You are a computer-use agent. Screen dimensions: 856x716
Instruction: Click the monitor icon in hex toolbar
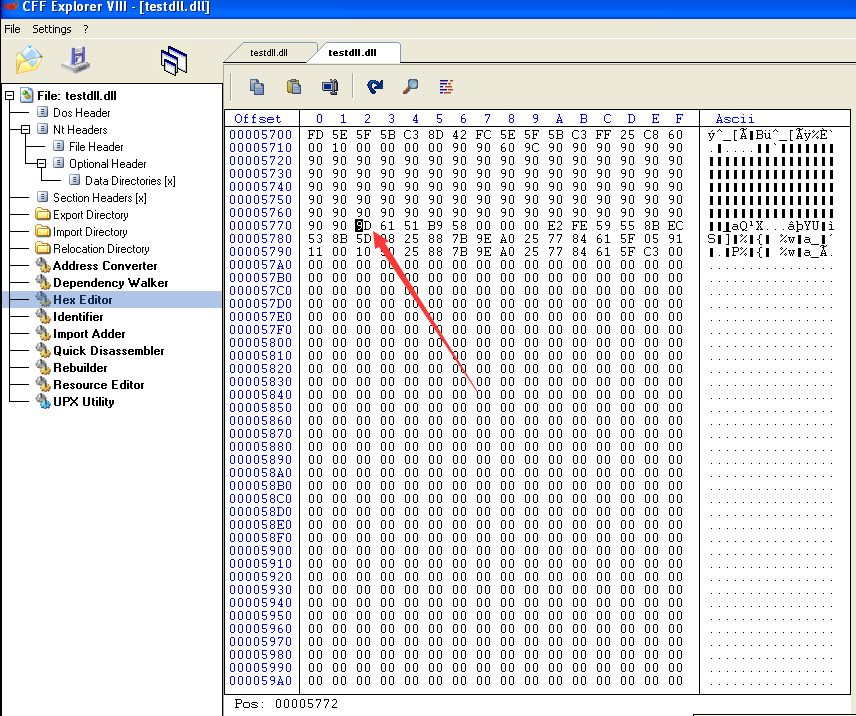329,87
